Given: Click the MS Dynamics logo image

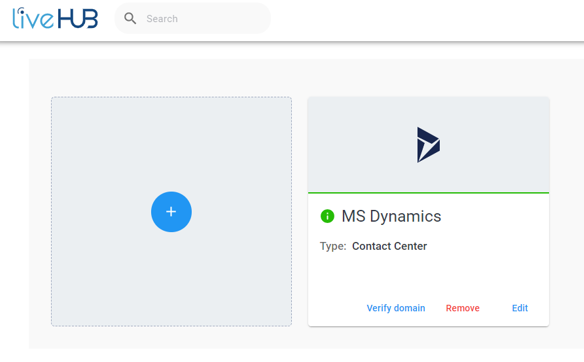Looking at the screenshot, I should click(428, 145).
